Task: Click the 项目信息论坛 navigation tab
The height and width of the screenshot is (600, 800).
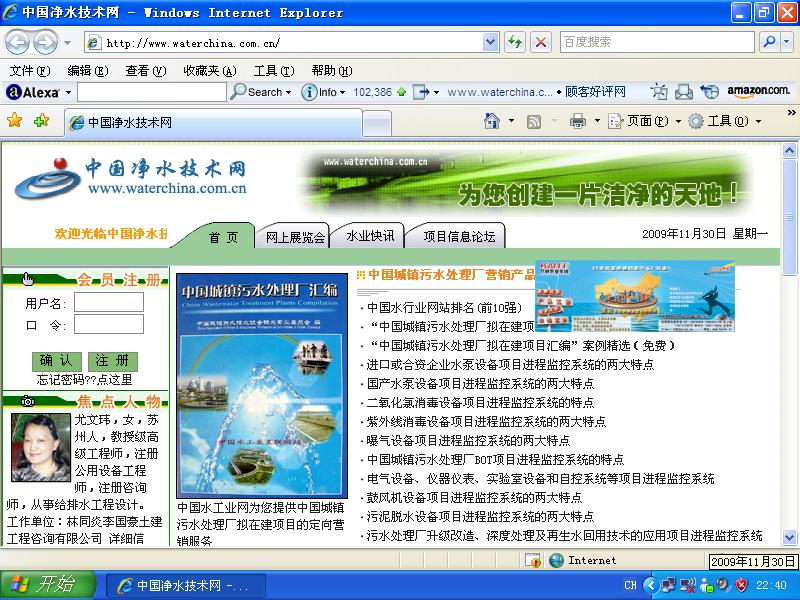Action: (x=459, y=236)
